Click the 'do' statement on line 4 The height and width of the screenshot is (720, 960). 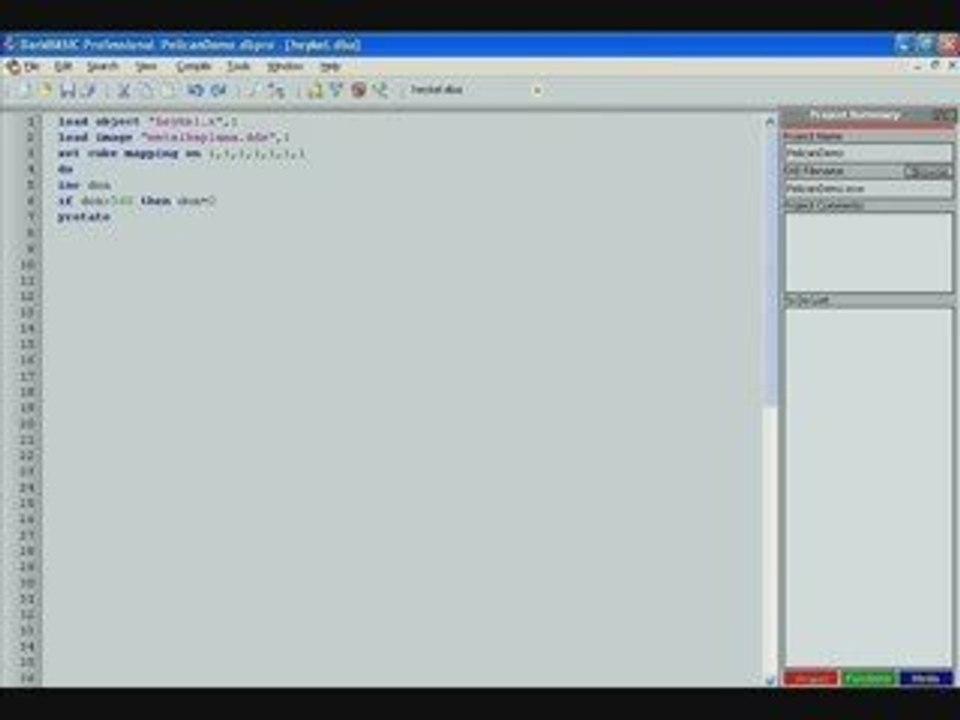66,169
